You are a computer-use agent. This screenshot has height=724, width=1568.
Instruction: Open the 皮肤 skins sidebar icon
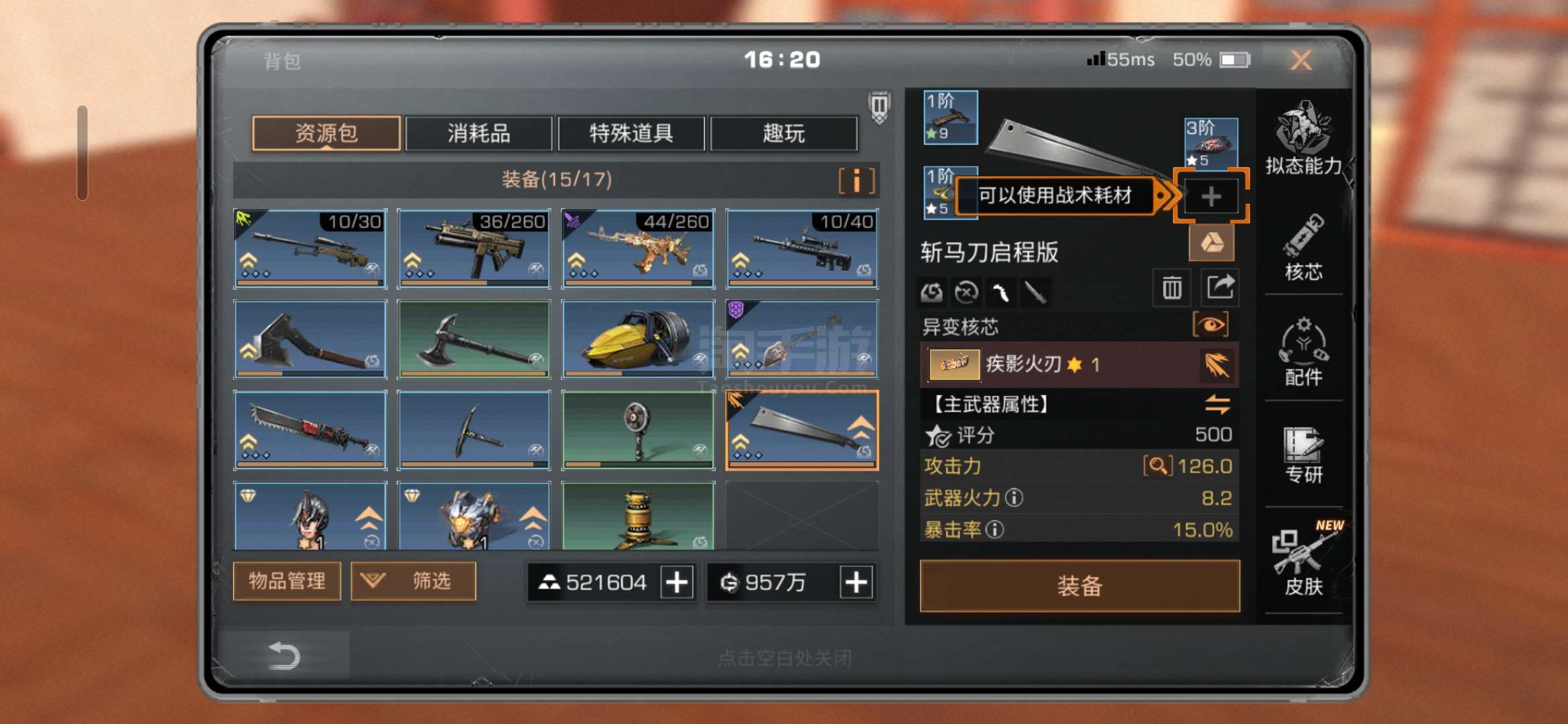point(1303,560)
